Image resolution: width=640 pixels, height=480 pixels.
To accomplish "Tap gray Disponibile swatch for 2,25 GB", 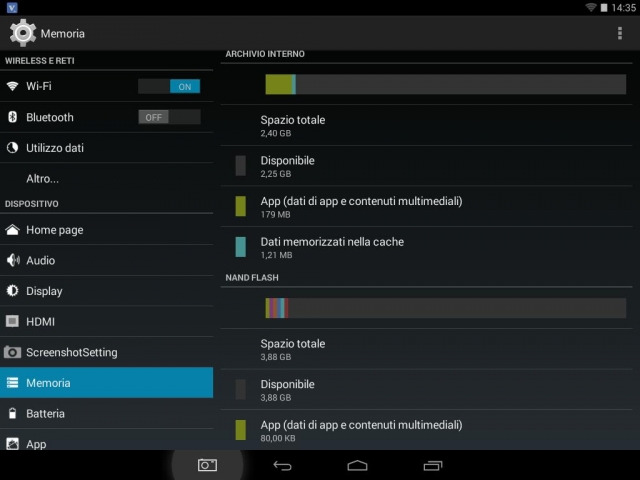I will coord(241,166).
